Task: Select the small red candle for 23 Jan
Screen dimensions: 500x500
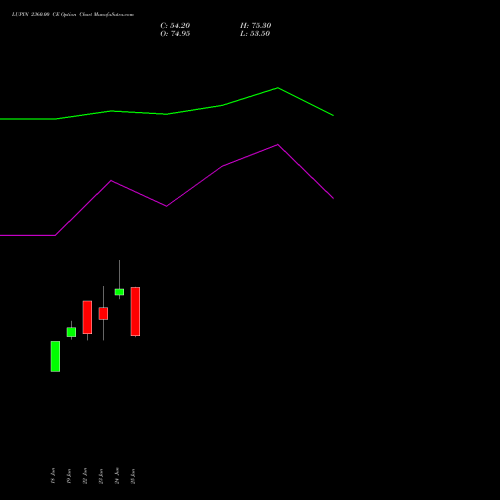Action: tap(103, 313)
